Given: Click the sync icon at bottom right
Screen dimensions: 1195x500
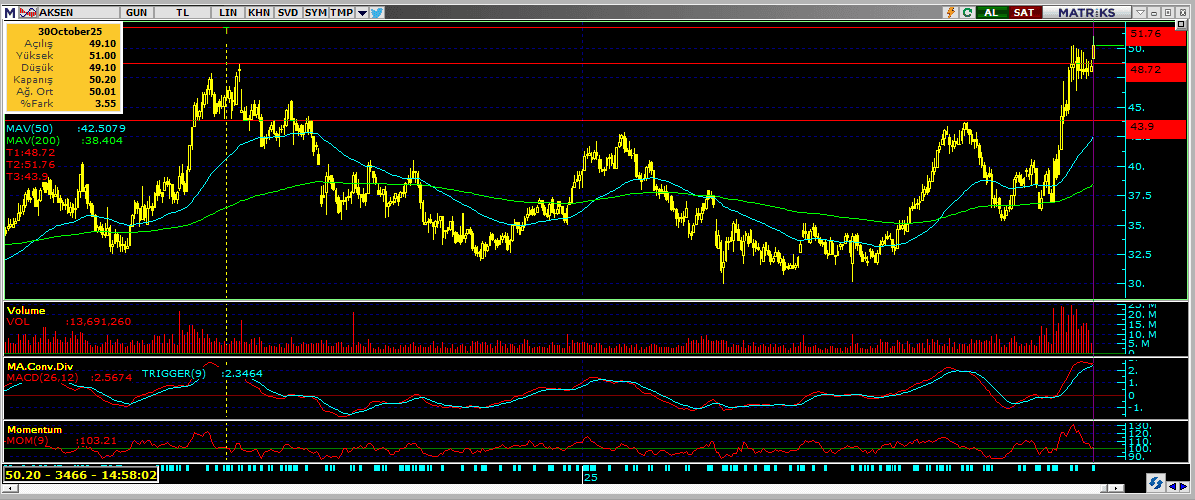Looking at the screenshot, I should 1157,482.
